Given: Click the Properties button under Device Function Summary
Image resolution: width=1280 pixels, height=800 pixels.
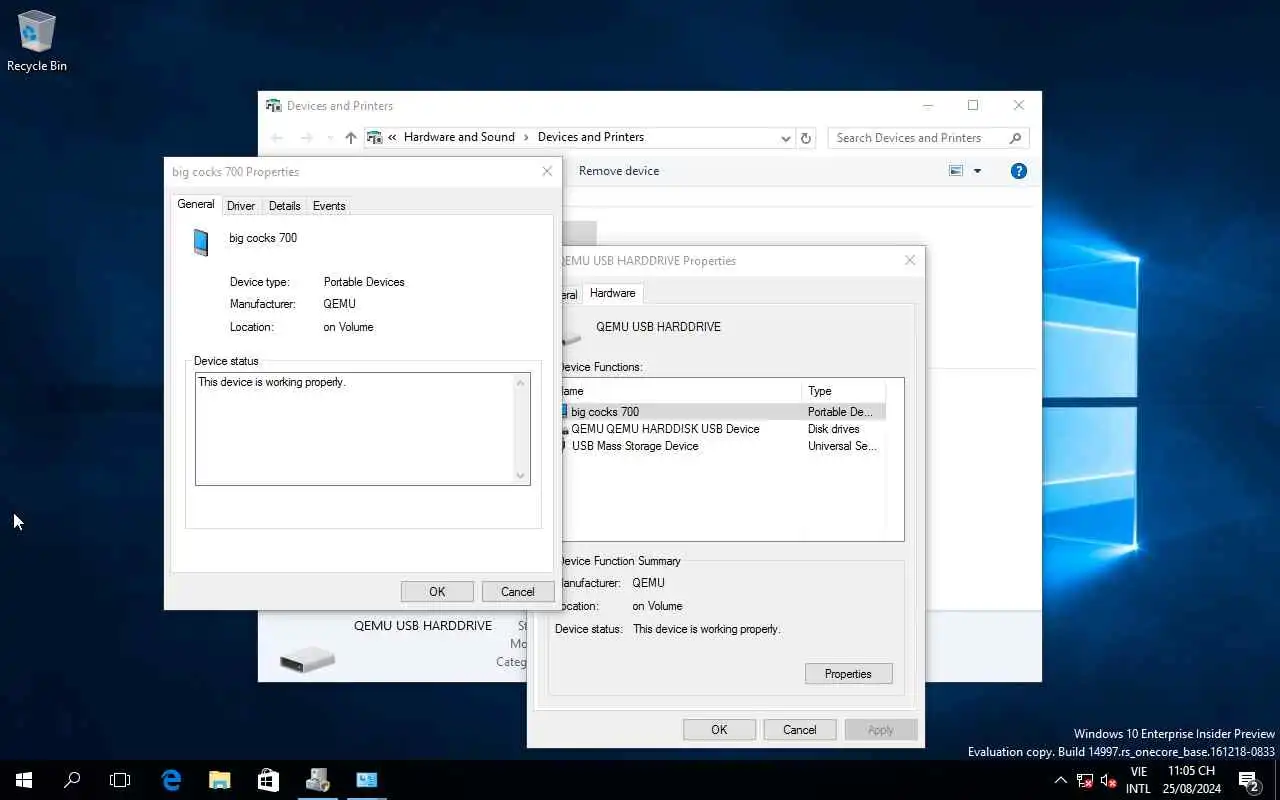Looking at the screenshot, I should pos(848,674).
